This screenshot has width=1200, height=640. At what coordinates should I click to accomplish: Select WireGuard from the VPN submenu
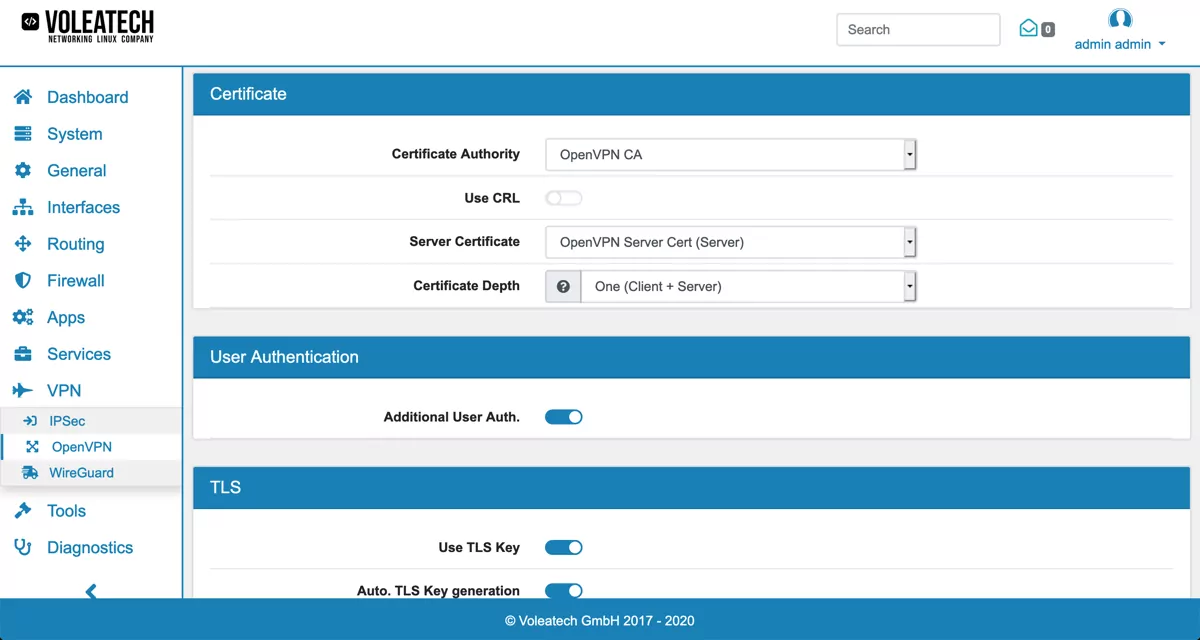coord(80,472)
